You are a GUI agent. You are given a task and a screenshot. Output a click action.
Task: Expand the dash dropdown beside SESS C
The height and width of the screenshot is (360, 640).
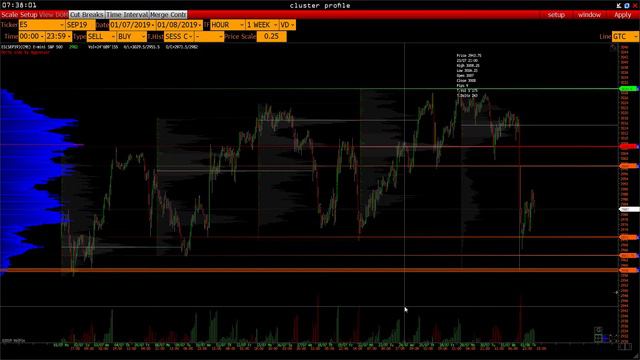(209, 37)
